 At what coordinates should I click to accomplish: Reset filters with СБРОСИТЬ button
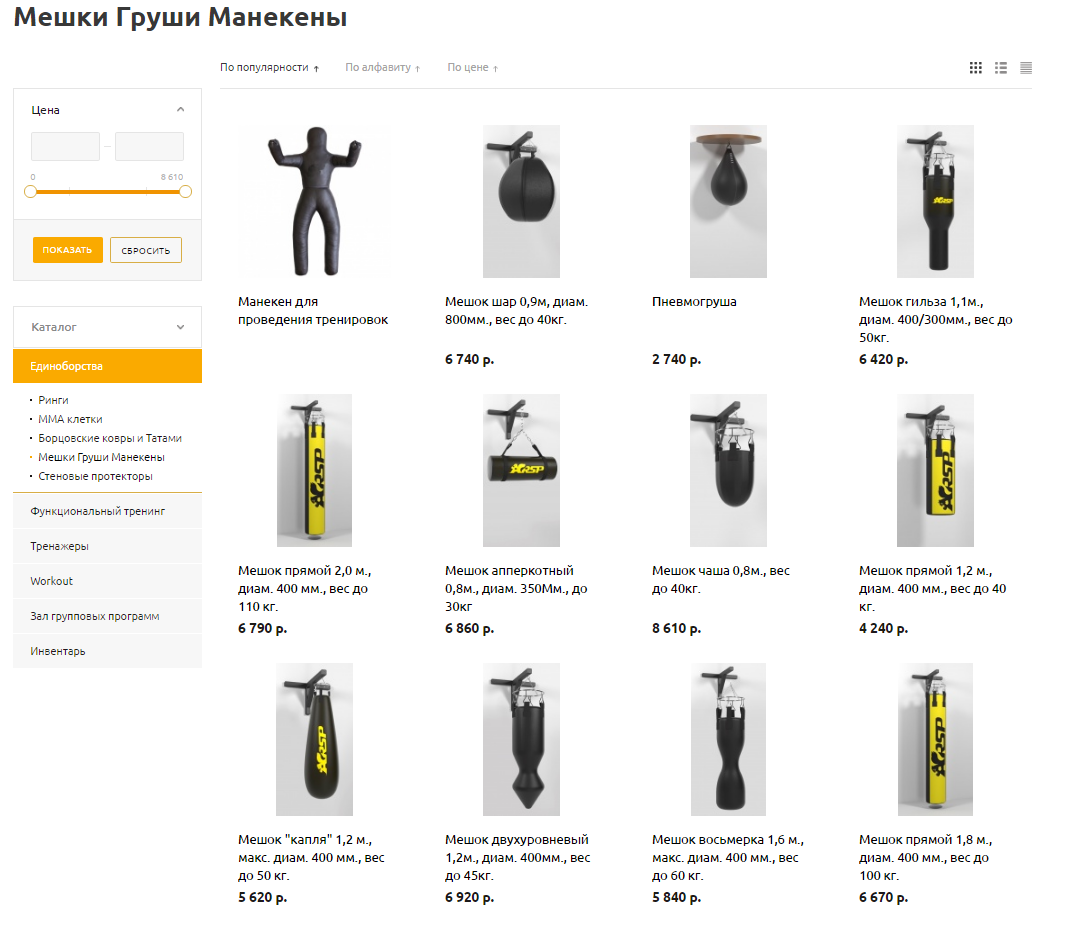(145, 250)
